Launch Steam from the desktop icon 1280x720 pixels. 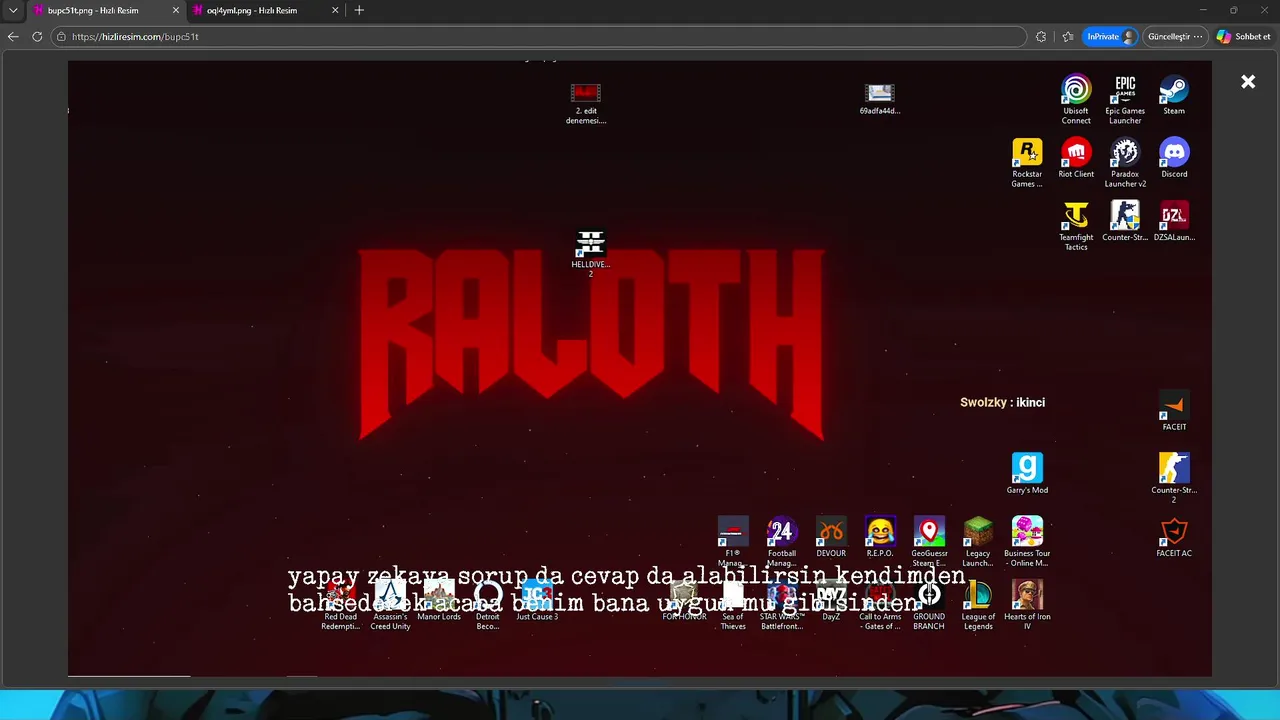(1174, 95)
